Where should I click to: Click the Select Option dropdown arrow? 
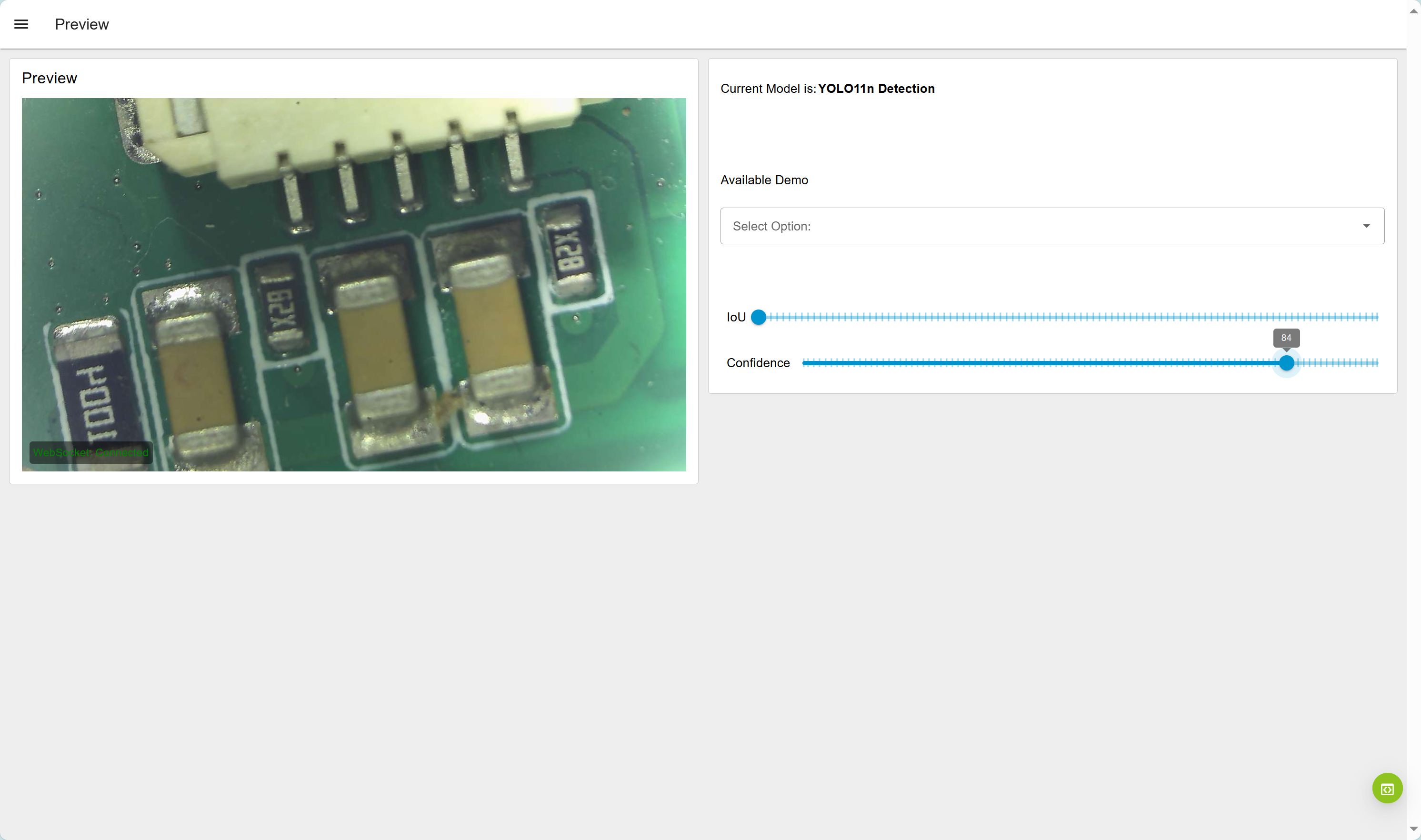coord(1366,226)
